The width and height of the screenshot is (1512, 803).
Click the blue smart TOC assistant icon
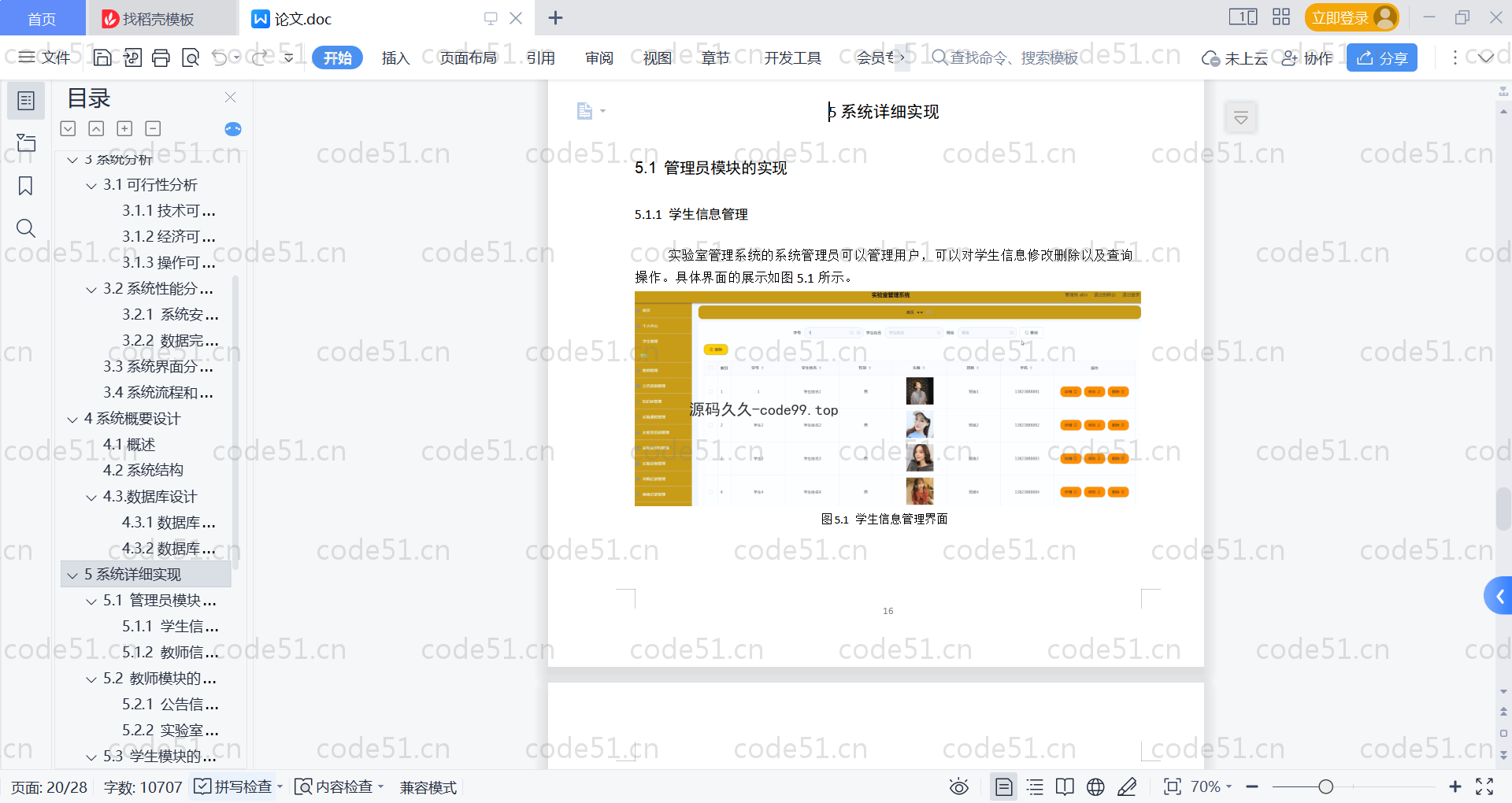(233, 129)
